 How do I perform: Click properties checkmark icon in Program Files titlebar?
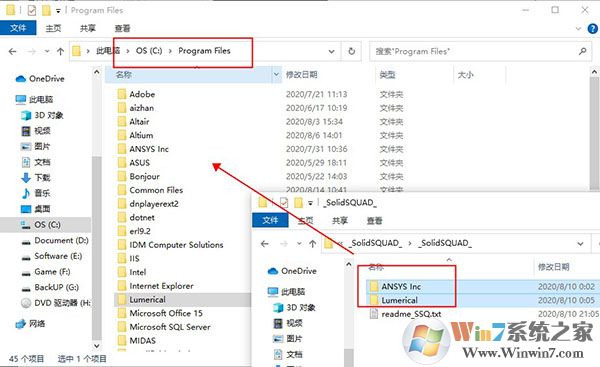coord(32,10)
